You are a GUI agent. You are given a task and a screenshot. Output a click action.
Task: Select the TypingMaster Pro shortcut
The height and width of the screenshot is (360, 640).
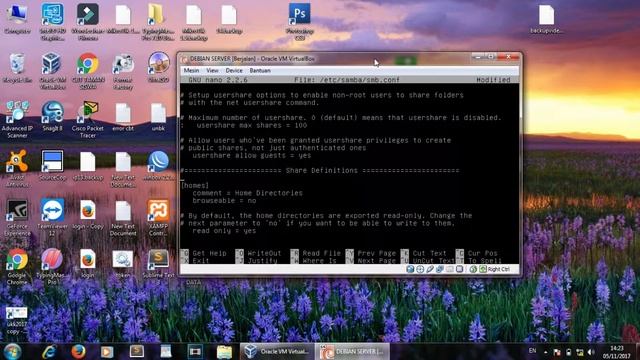tap(52, 266)
